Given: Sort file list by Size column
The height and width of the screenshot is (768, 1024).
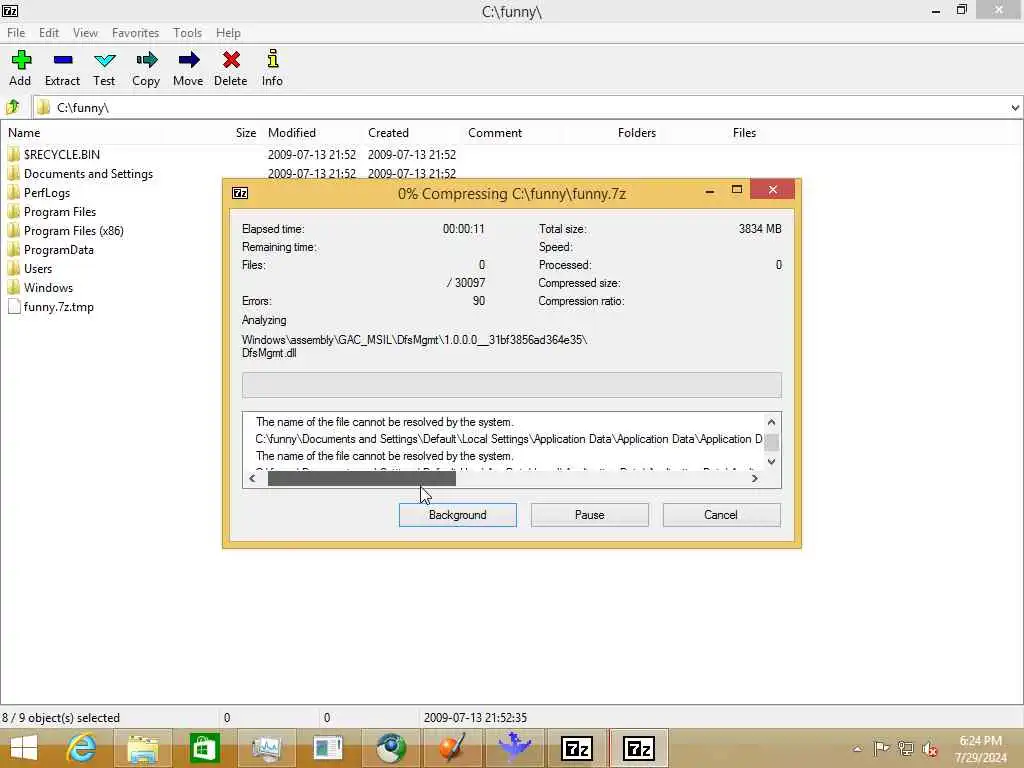Looking at the screenshot, I should click(x=246, y=133).
